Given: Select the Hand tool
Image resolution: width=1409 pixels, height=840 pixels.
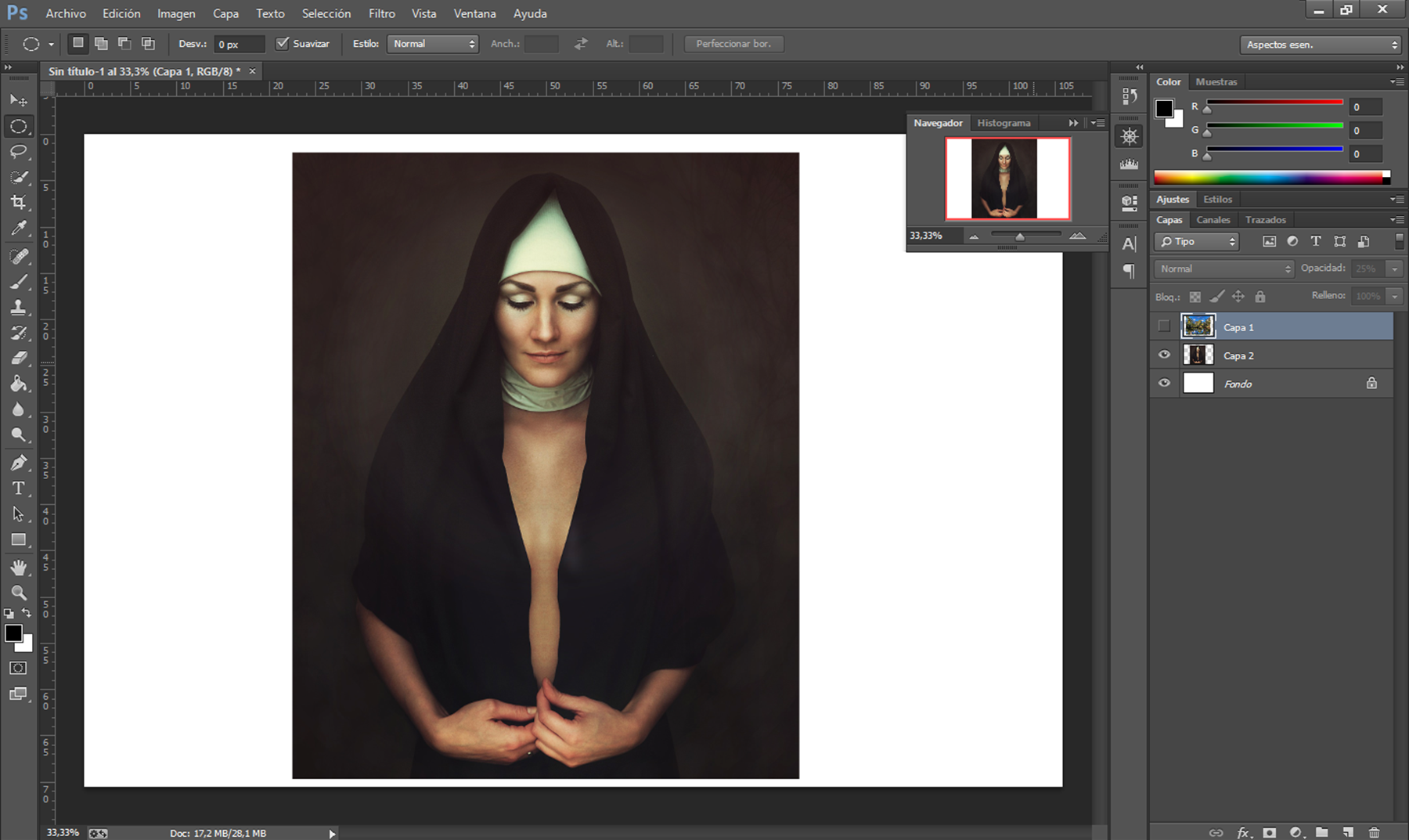Looking at the screenshot, I should 19,568.
